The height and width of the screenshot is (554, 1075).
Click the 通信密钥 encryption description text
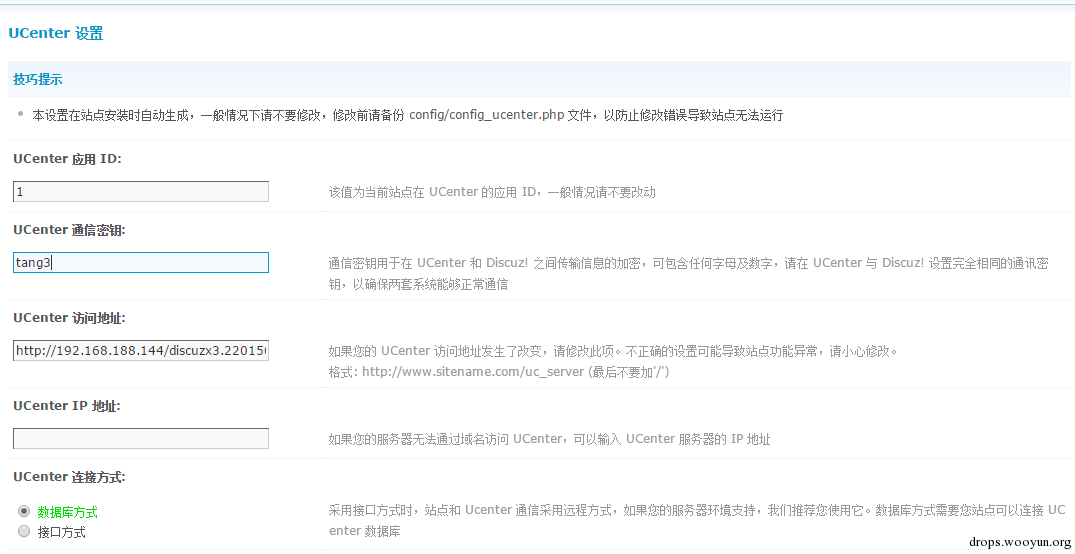pos(688,274)
